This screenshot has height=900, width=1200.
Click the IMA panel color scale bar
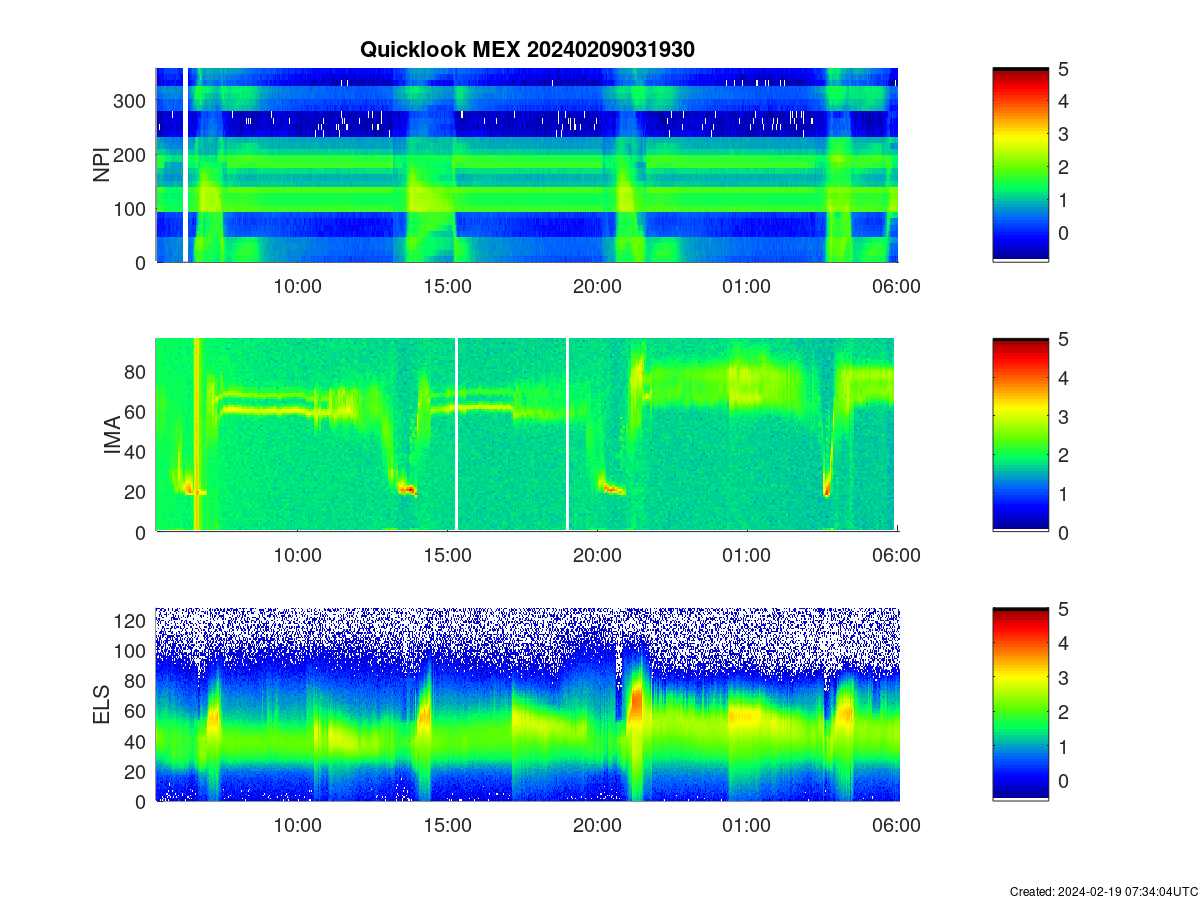[1020, 435]
